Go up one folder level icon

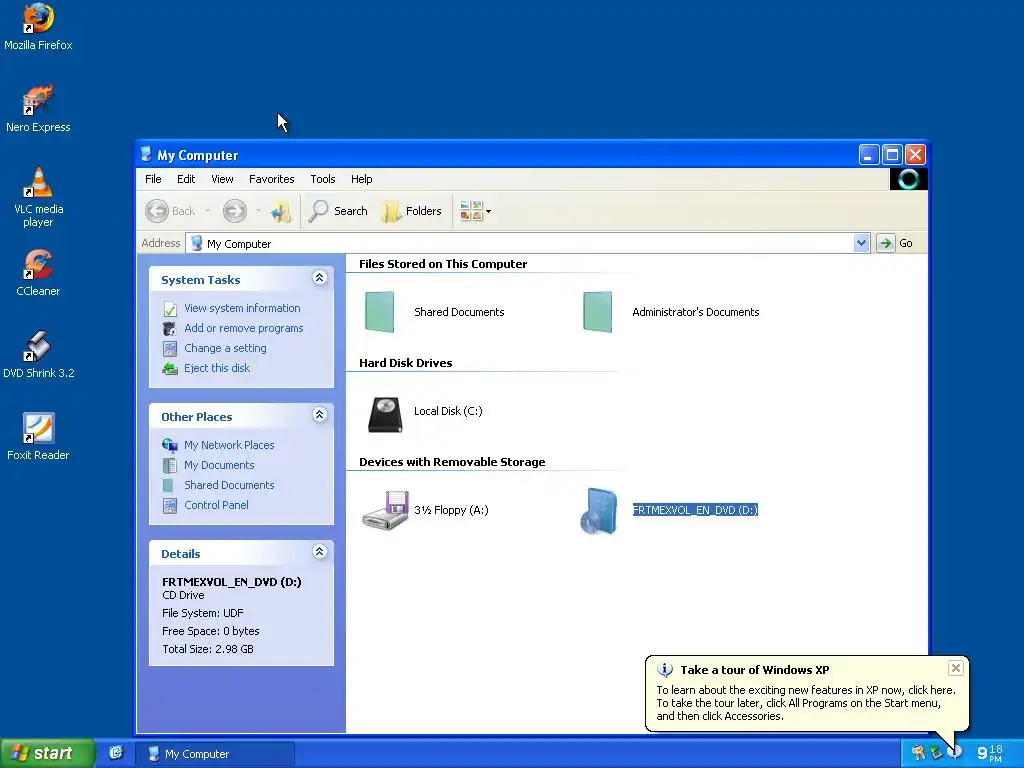tap(281, 211)
